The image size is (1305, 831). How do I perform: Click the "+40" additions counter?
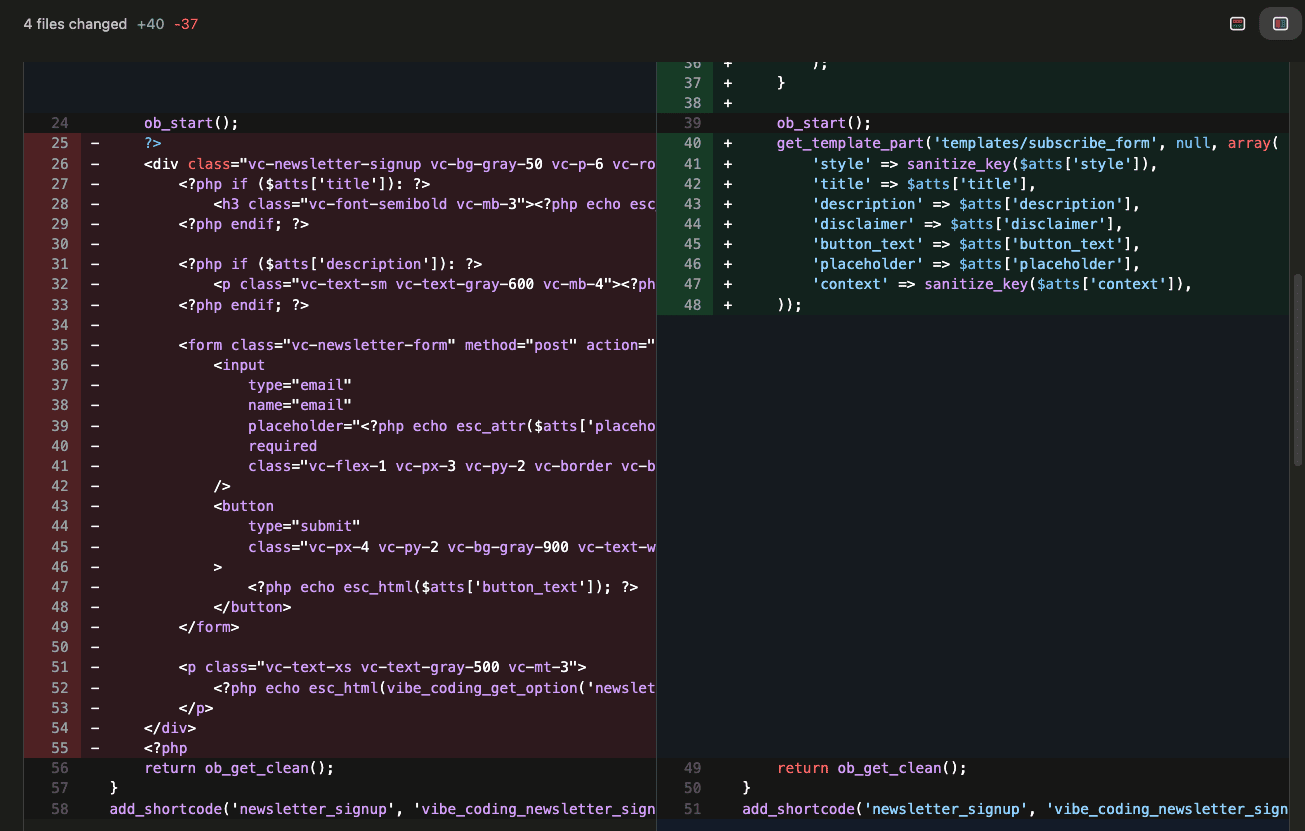[x=148, y=24]
